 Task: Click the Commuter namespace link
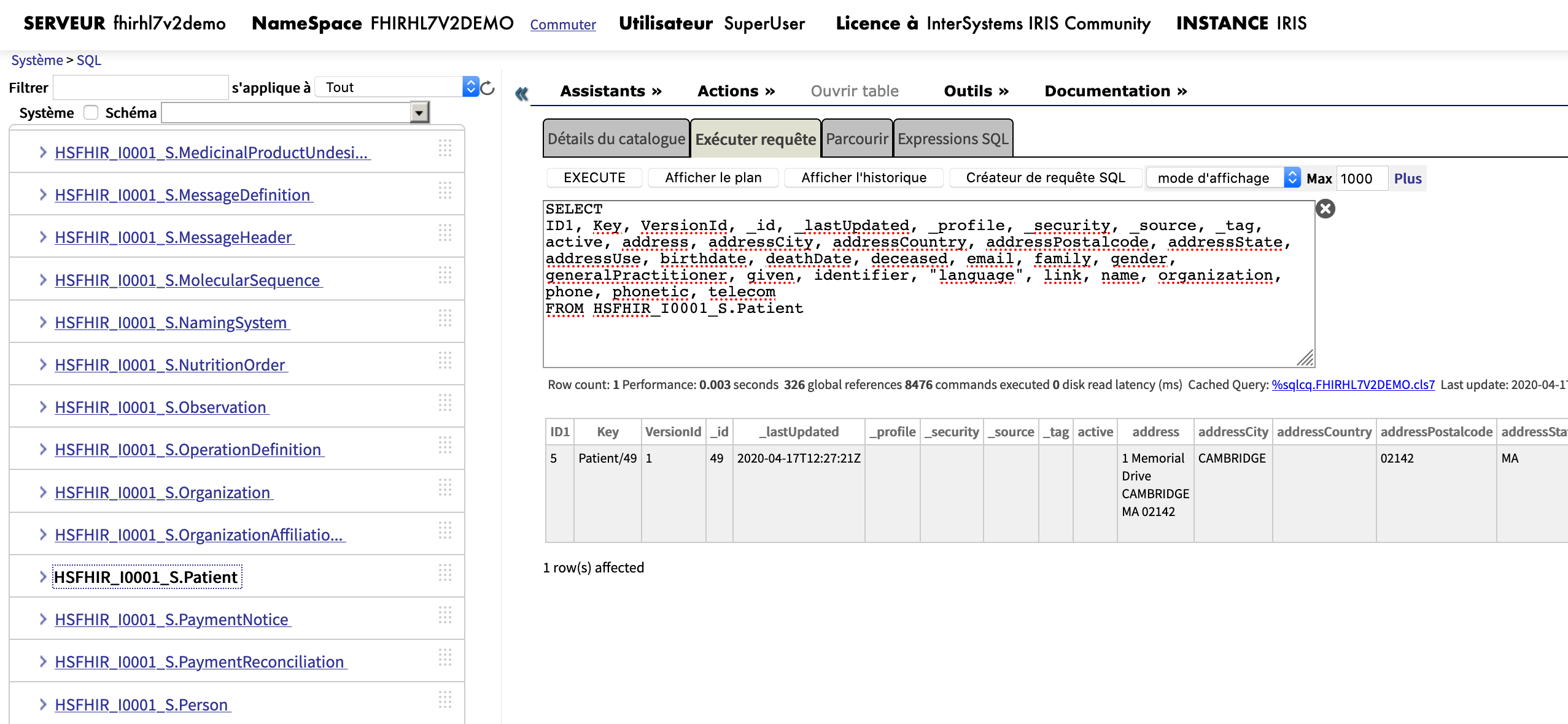click(x=562, y=25)
